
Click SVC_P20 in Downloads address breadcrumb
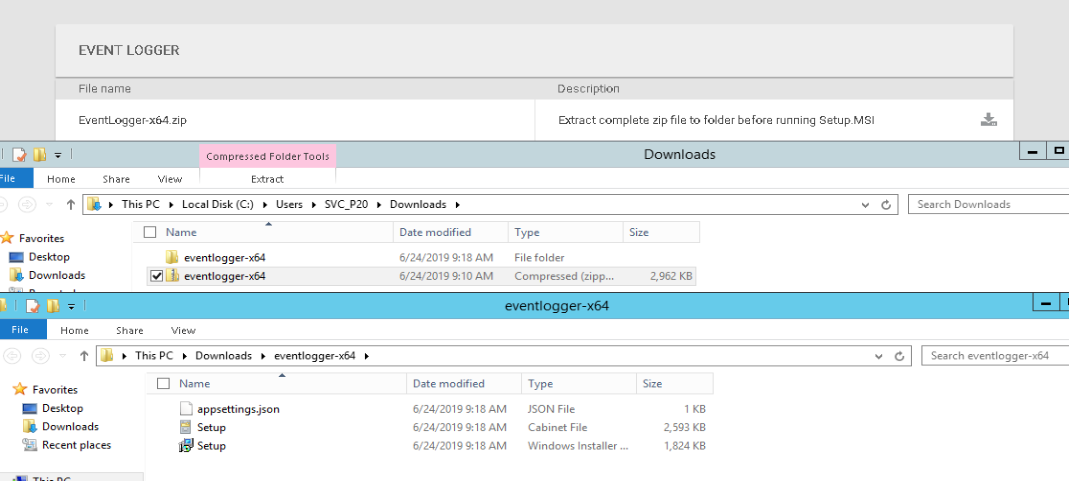[x=346, y=204]
